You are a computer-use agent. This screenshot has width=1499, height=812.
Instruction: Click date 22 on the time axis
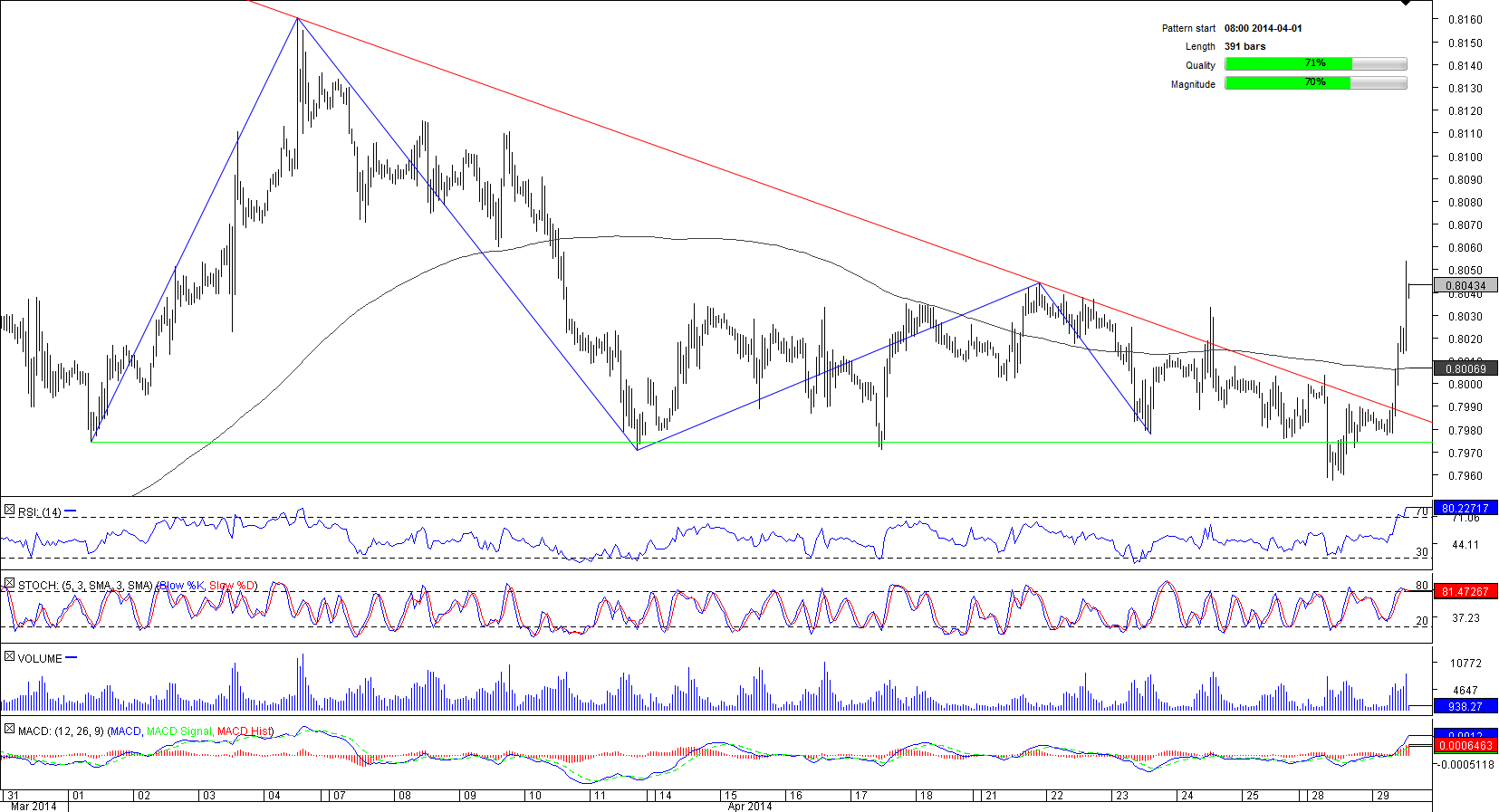1056,796
